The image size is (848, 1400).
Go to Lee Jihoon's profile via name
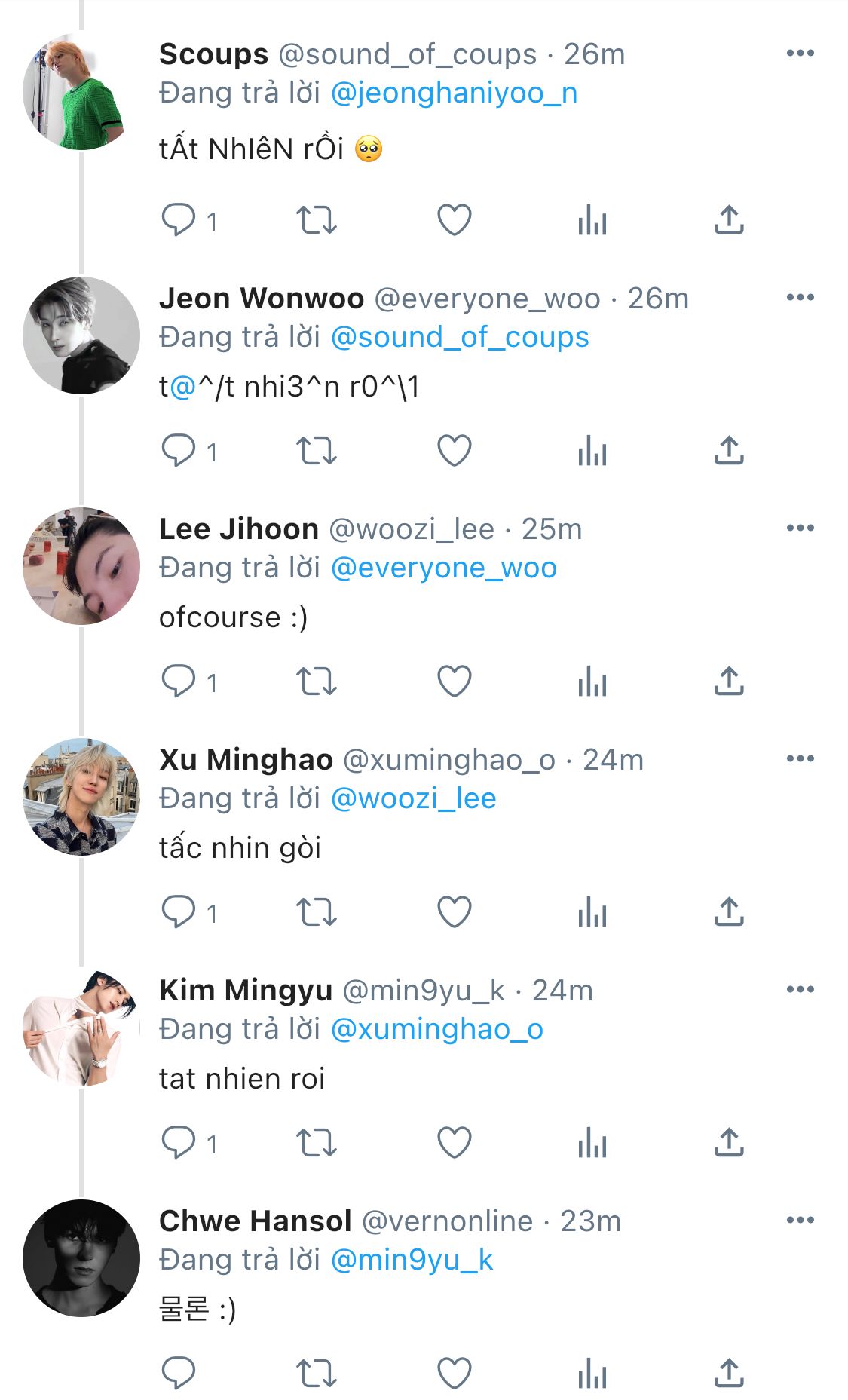239,529
